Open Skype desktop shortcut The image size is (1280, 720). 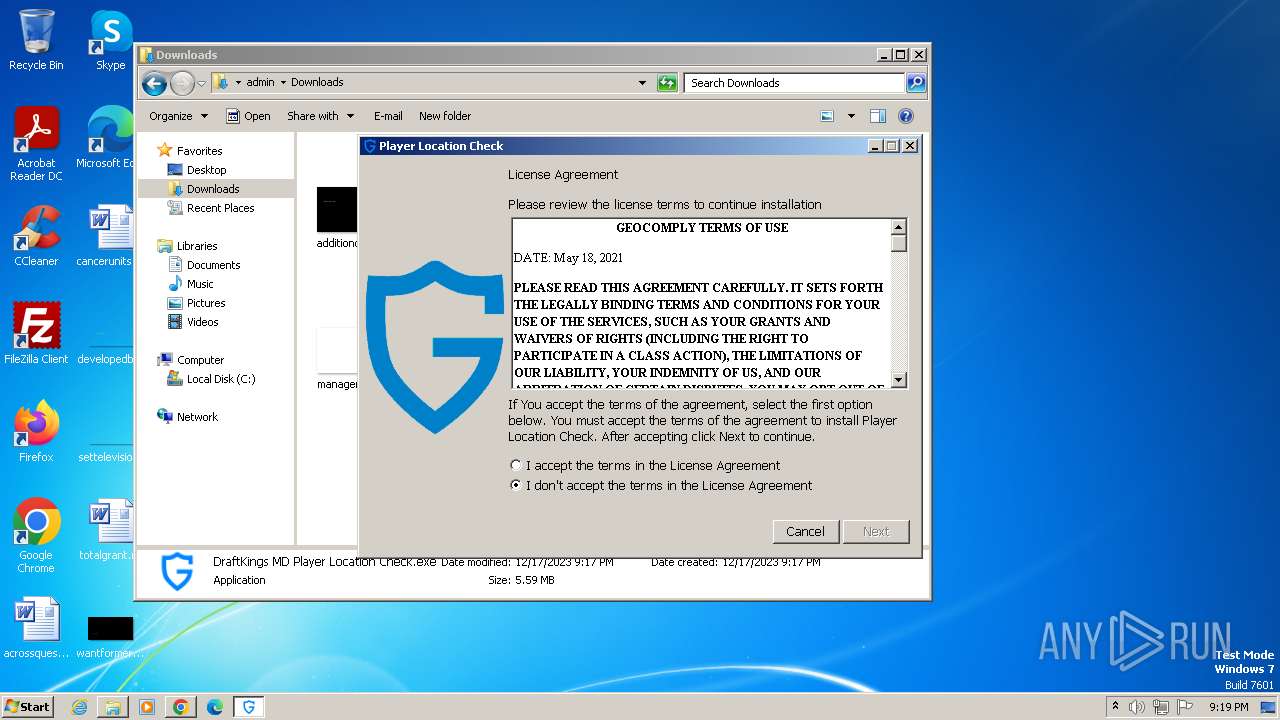click(110, 40)
